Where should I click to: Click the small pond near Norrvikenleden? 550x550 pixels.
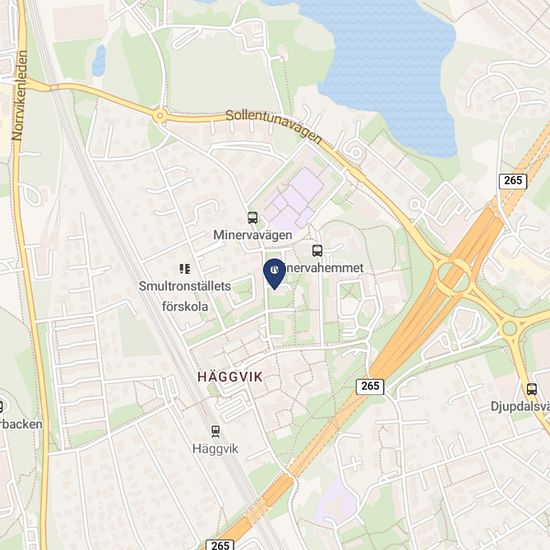pyautogui.click(x=99, y=60)
